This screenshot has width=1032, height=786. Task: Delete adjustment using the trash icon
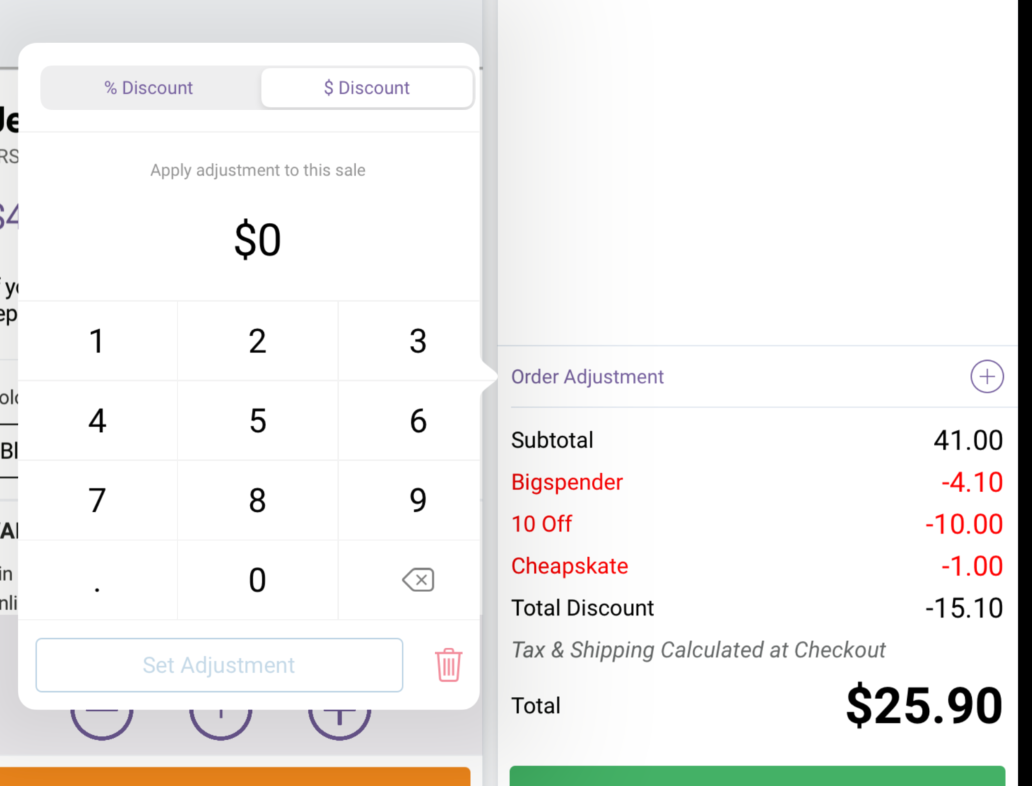click(x=448, y=665)
